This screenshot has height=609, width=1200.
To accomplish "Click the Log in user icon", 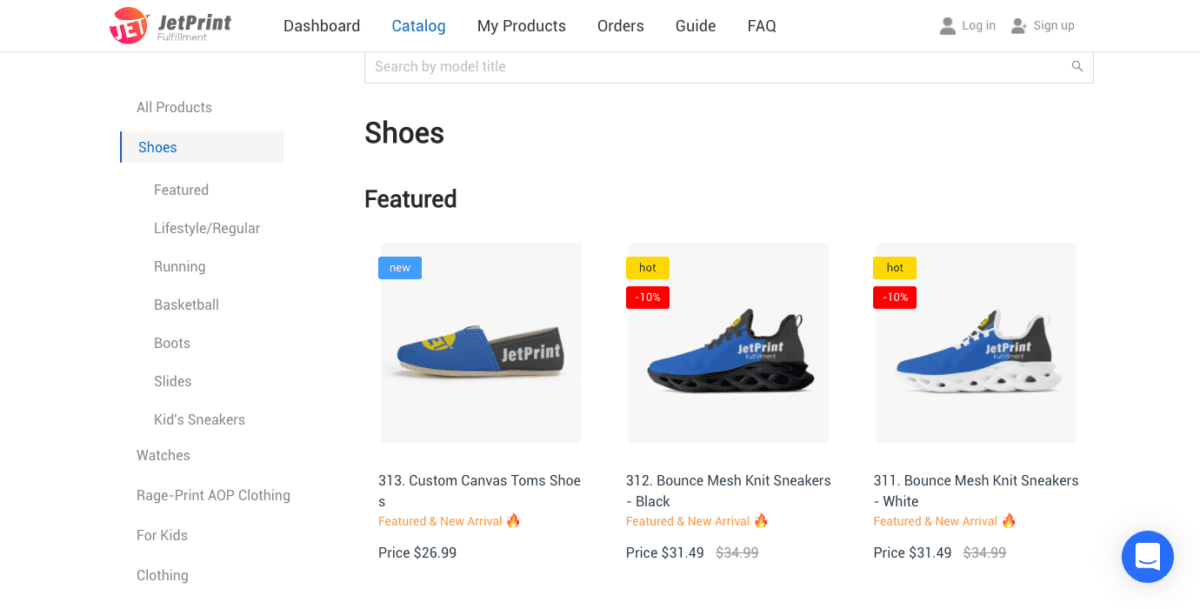I will (x=948, y=26).
